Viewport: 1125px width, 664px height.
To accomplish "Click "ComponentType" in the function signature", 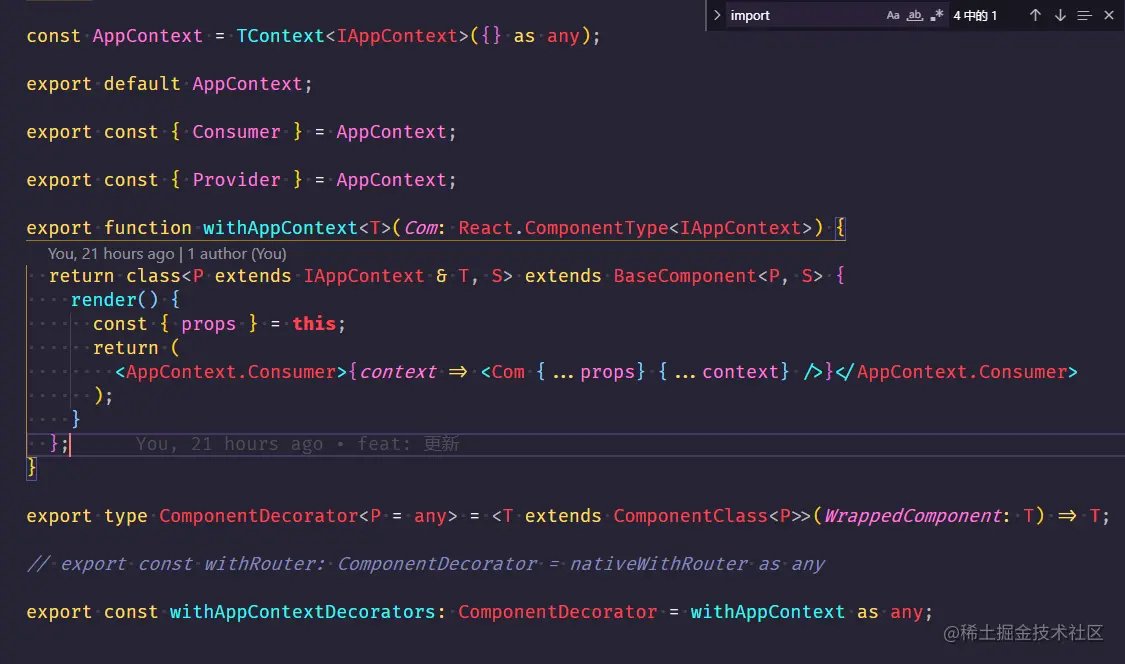I will [x=596, y=228].
